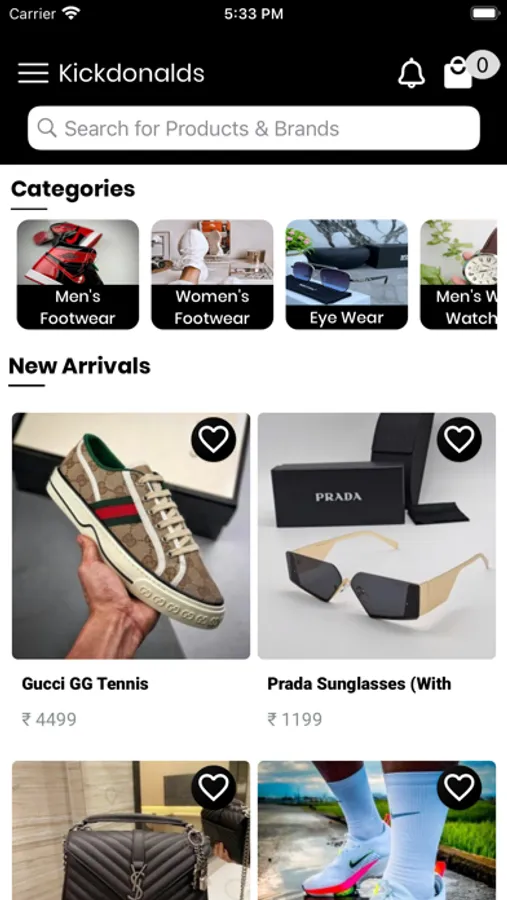Open Prada sunglasses product image
507x900 pixels.
coord(377,536)
